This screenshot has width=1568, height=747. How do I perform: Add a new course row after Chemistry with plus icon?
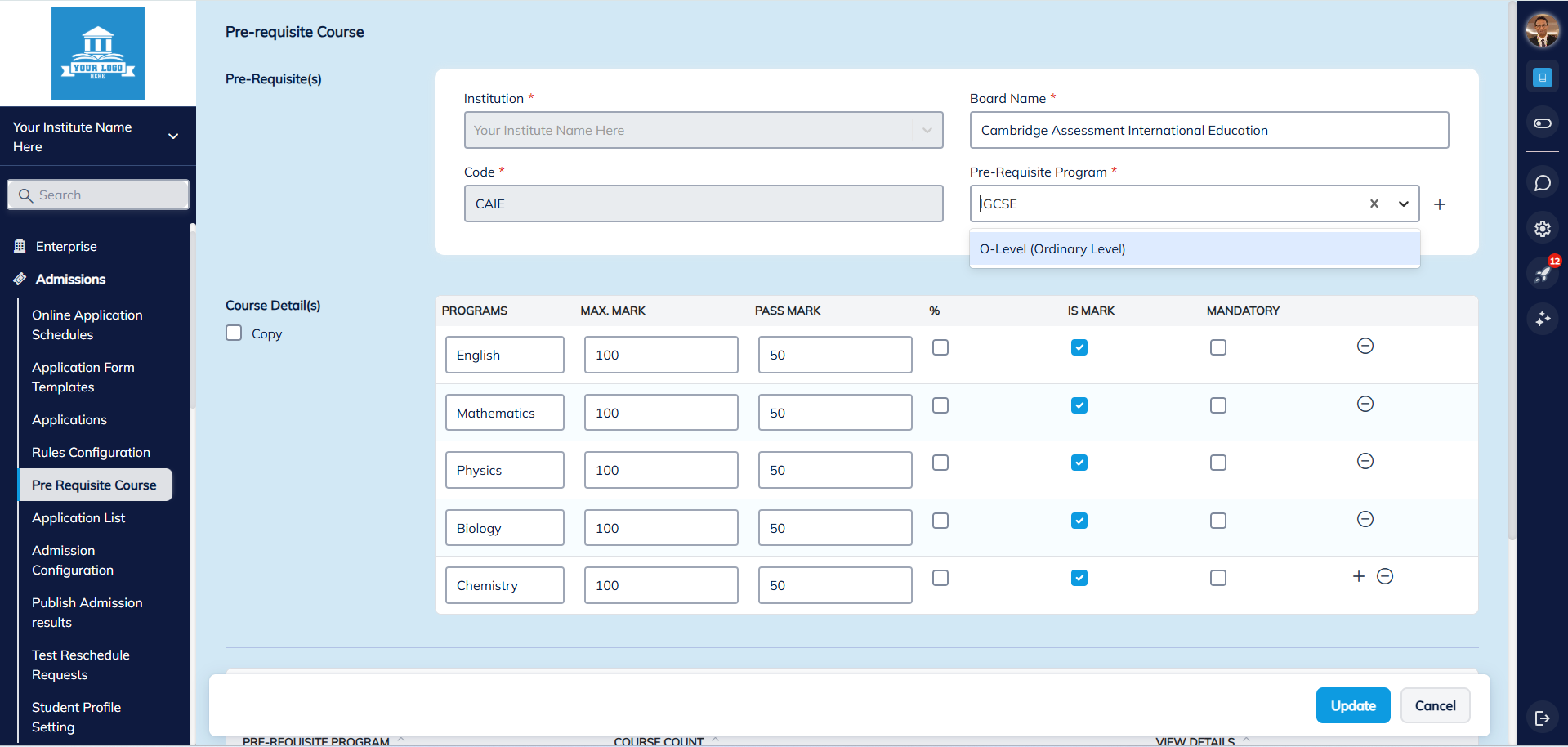[1357, 576]
